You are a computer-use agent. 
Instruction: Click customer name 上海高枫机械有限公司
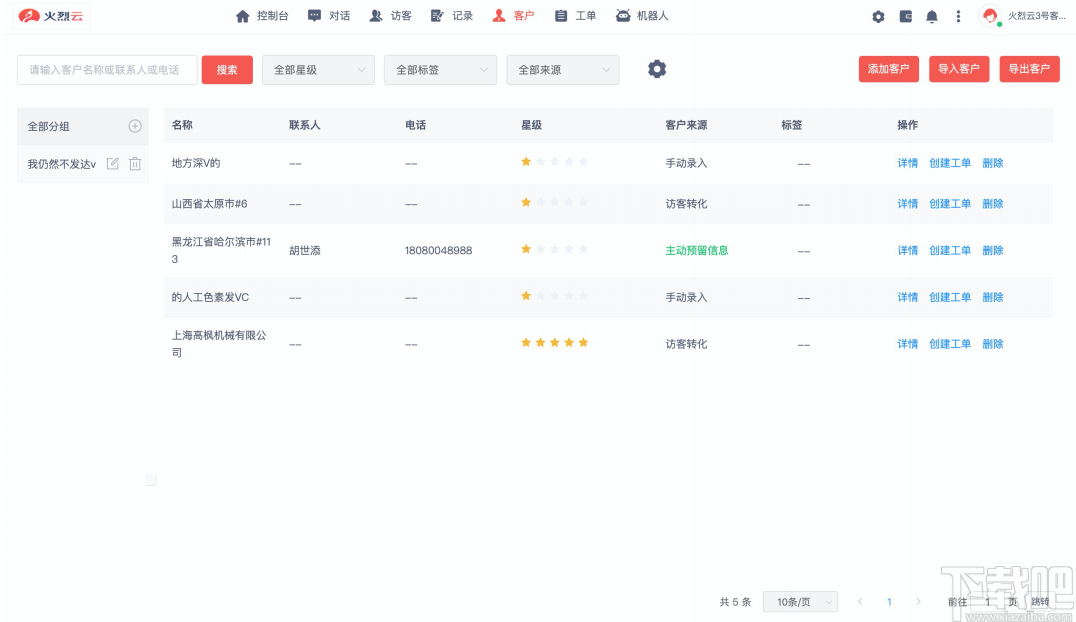point(219,344)
